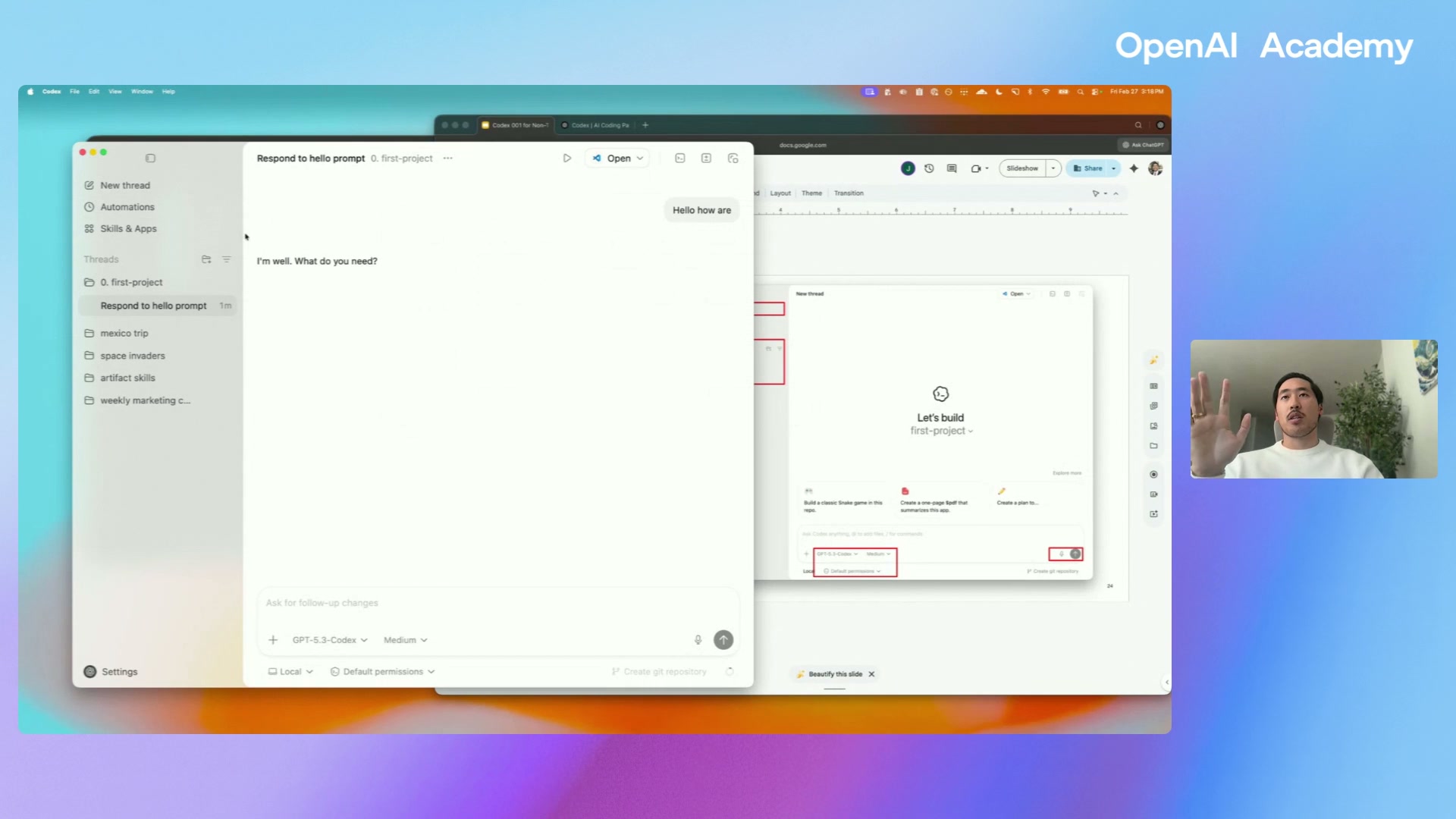Click the filter threads icon
Image resolution: width=1456 pixels, height=819 pixels.
tap(226, 259)
